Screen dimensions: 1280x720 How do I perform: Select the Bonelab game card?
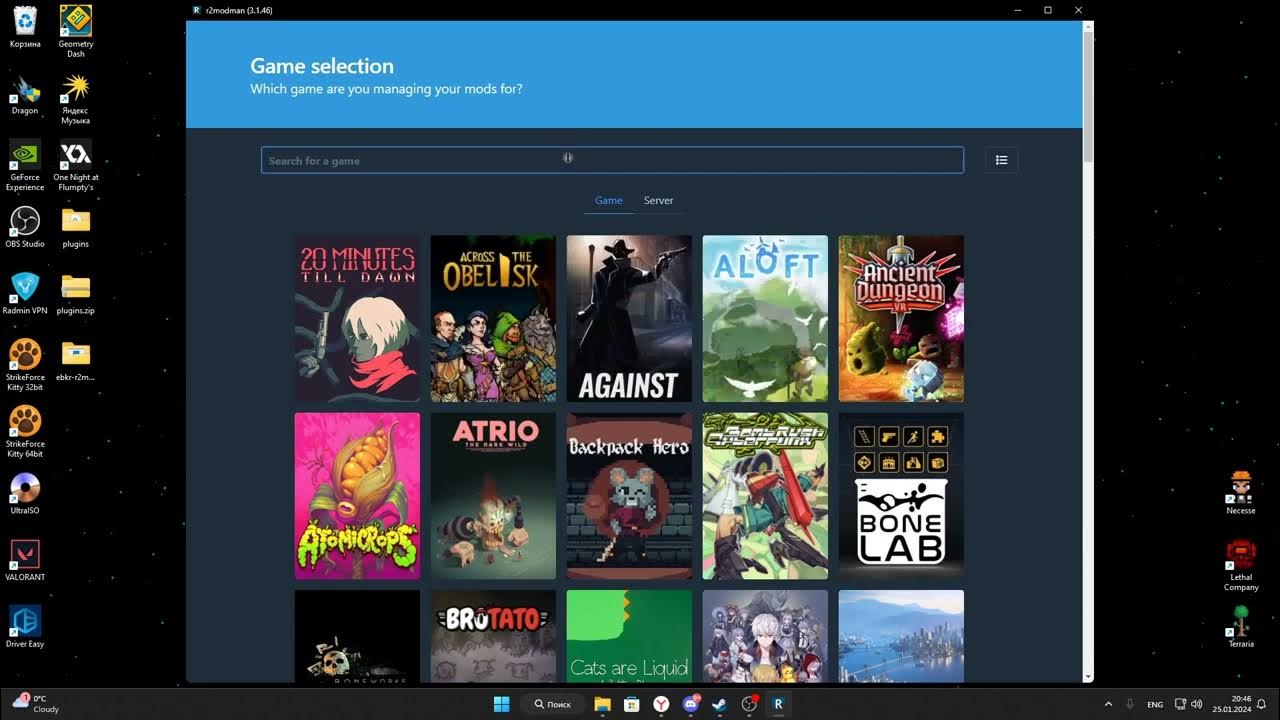[901, 496]
